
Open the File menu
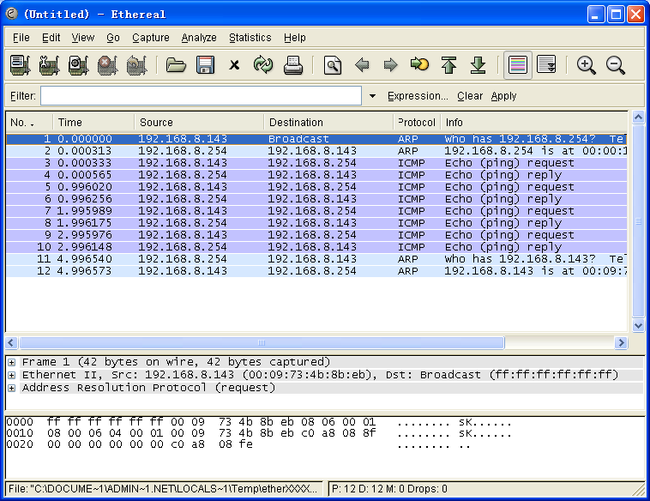(21, 38)
